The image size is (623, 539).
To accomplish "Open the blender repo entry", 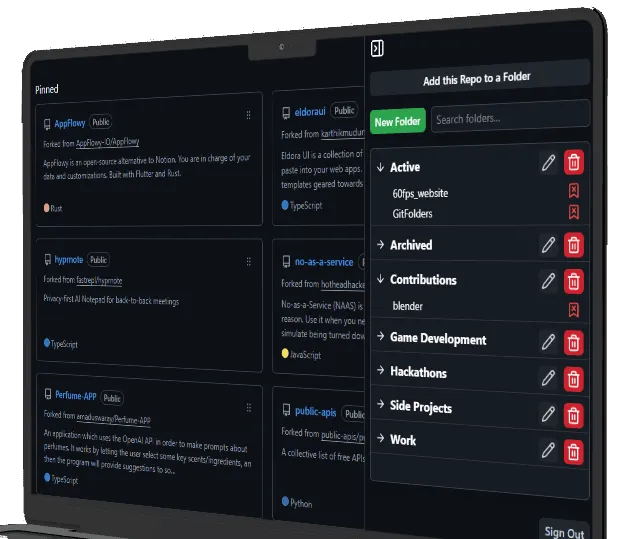I will [x=407, y=306].
